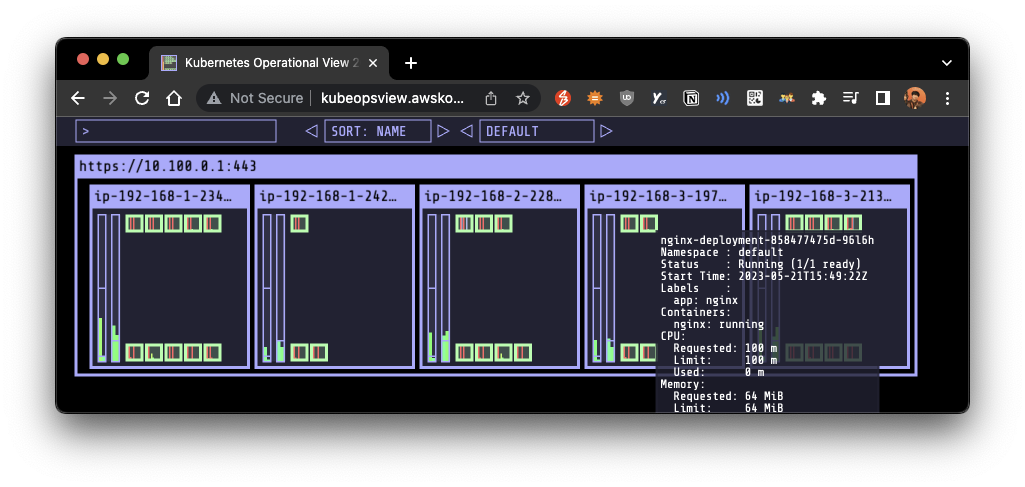
Task: Click first top-row pod on ip-192-168-3-197
Action: click(x=629, y=224)
